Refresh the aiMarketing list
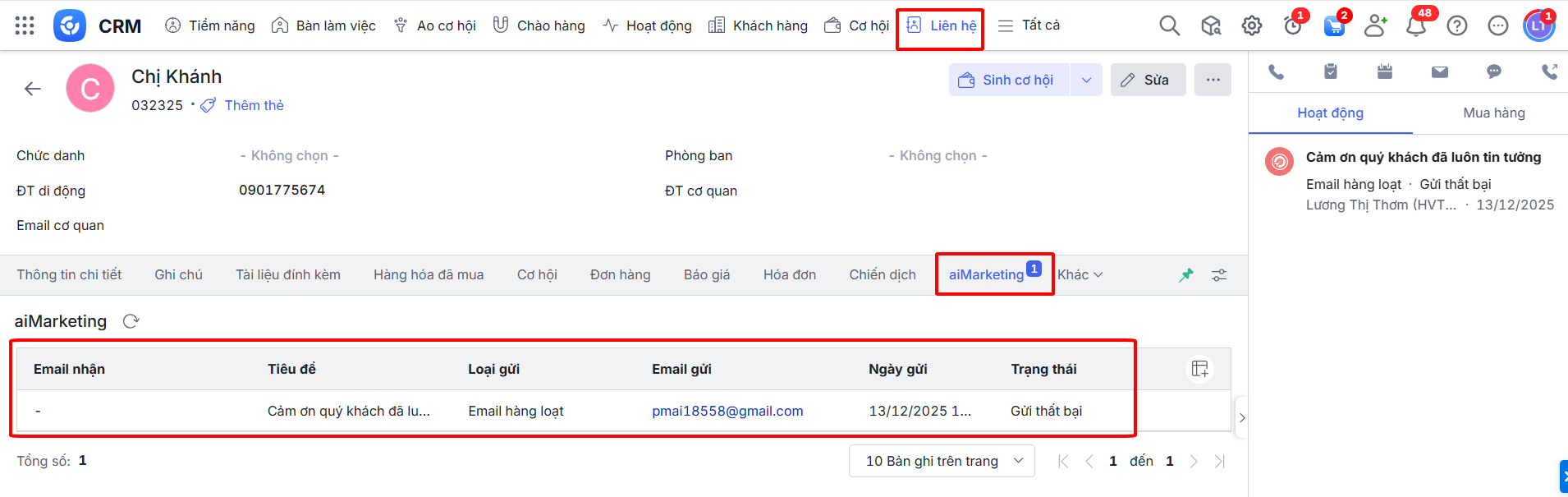Screen dimensions: 1568x497 (x=131, y=321)
